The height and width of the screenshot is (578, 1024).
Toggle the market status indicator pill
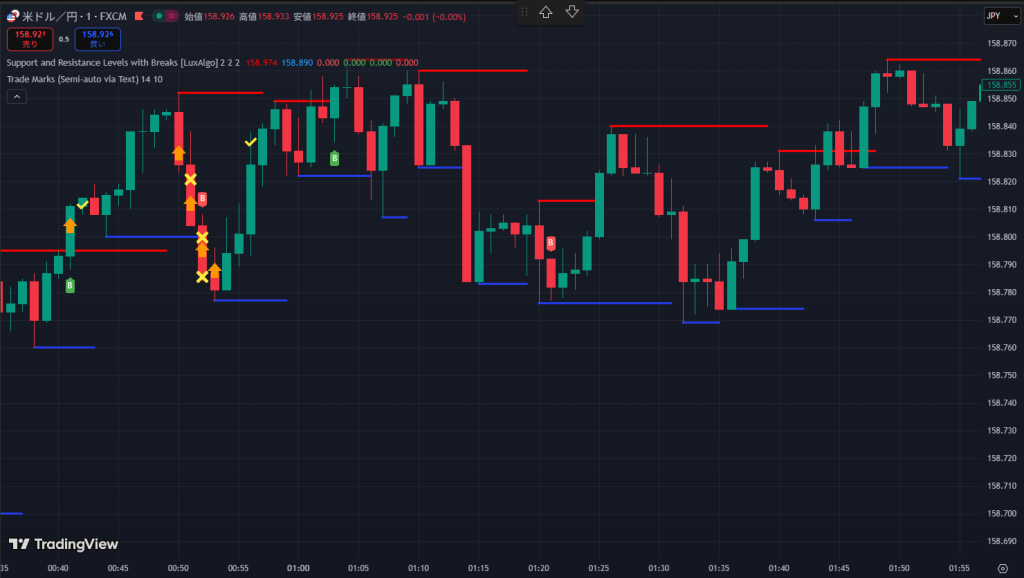coord(165,16)
